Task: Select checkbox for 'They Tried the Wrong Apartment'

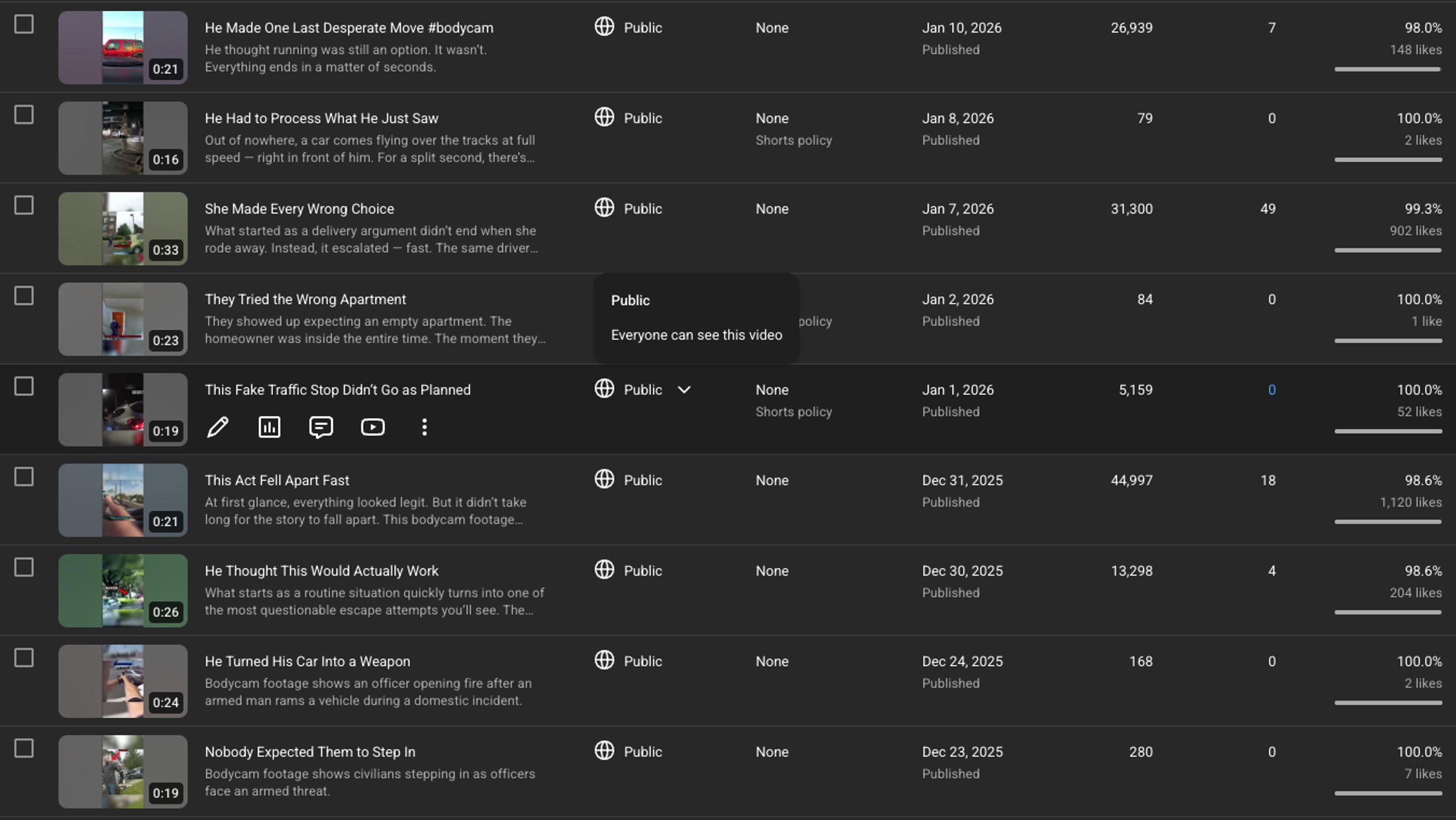Action: coord(24,296)
